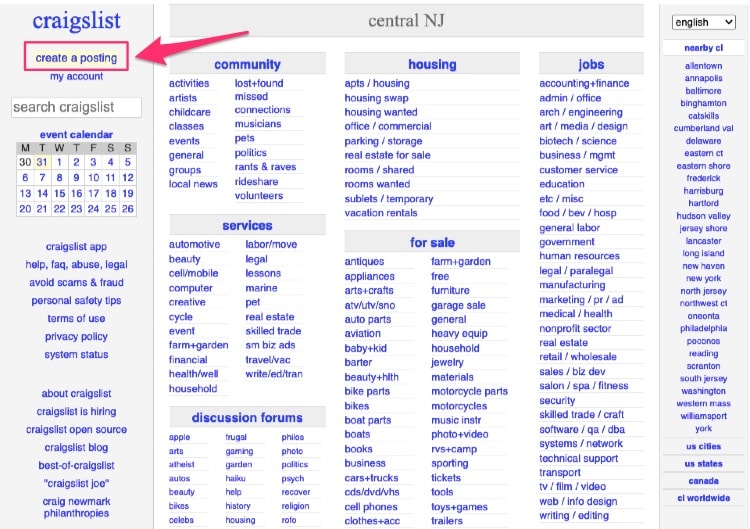
Task: Open garage sale listings
Action: (458, 305)
